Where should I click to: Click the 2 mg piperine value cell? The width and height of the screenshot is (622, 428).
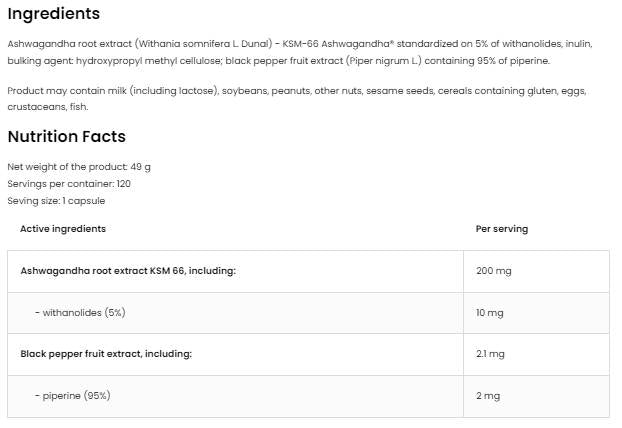pos(487,396)
